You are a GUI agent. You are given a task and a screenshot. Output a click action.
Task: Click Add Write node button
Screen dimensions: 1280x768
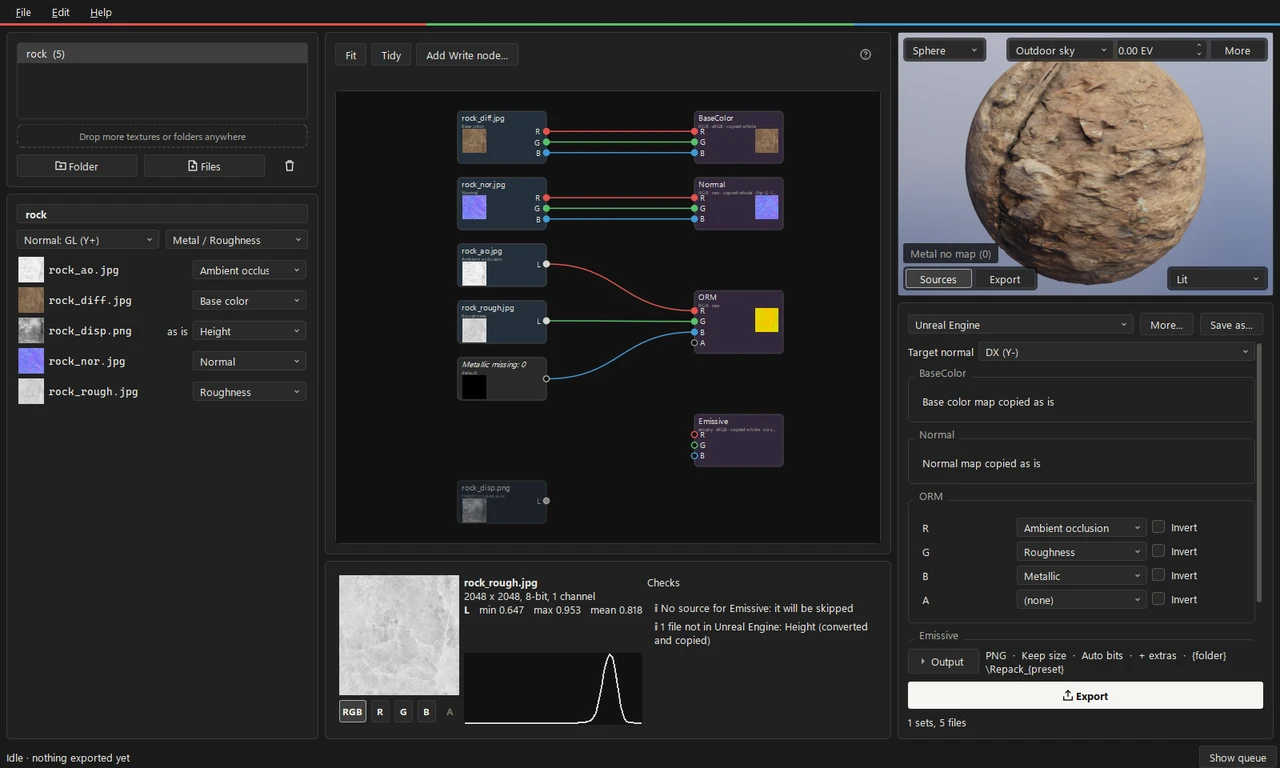coord(467,55)
